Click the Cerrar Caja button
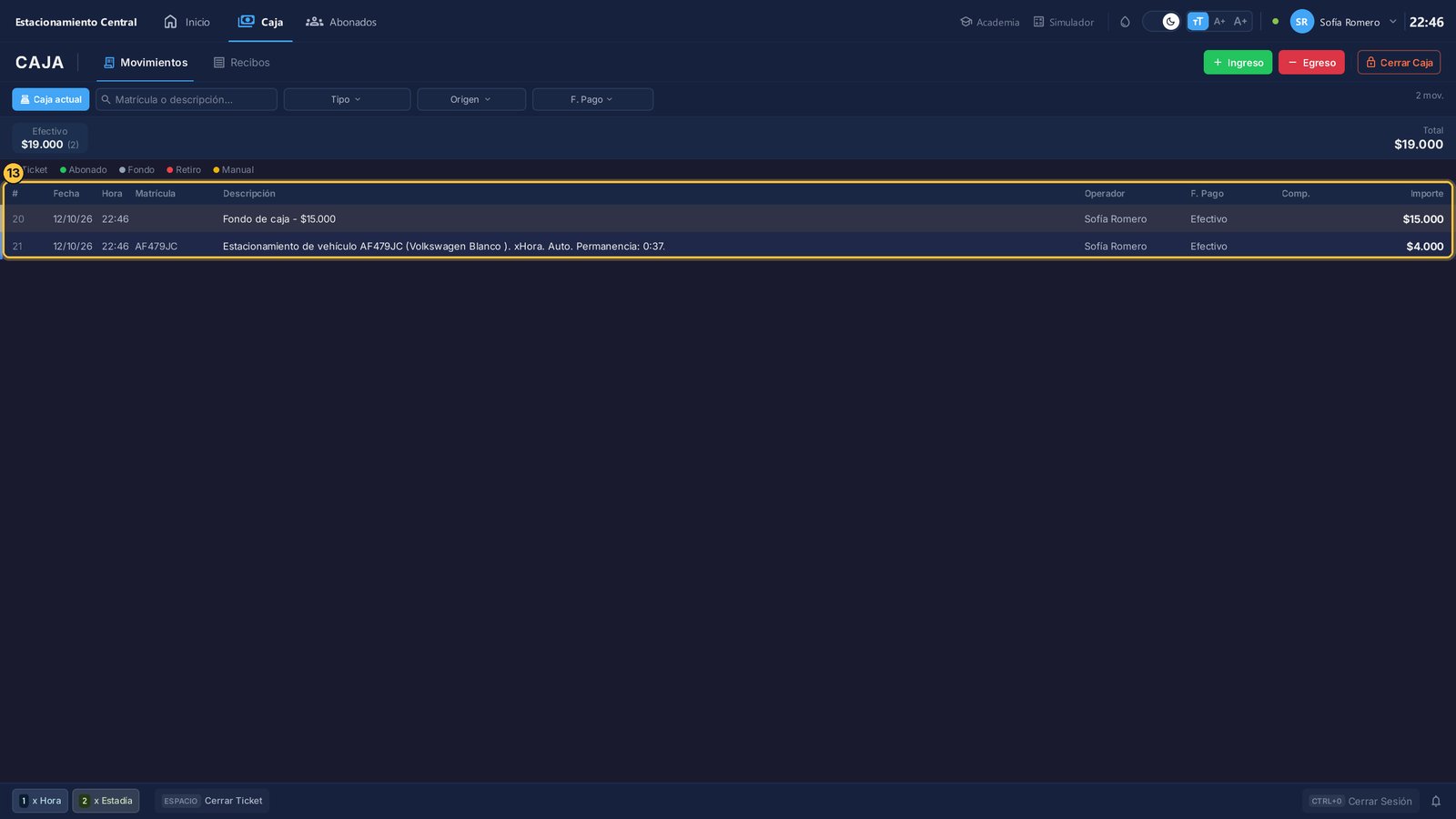 point(1399,63)
